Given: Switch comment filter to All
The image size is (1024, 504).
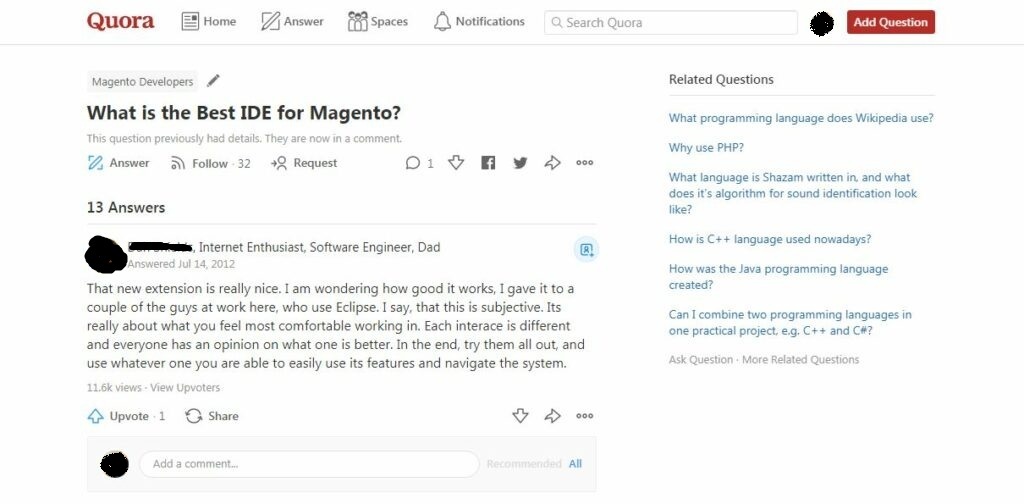Looking at the screenshot, I should coord(575,464).
